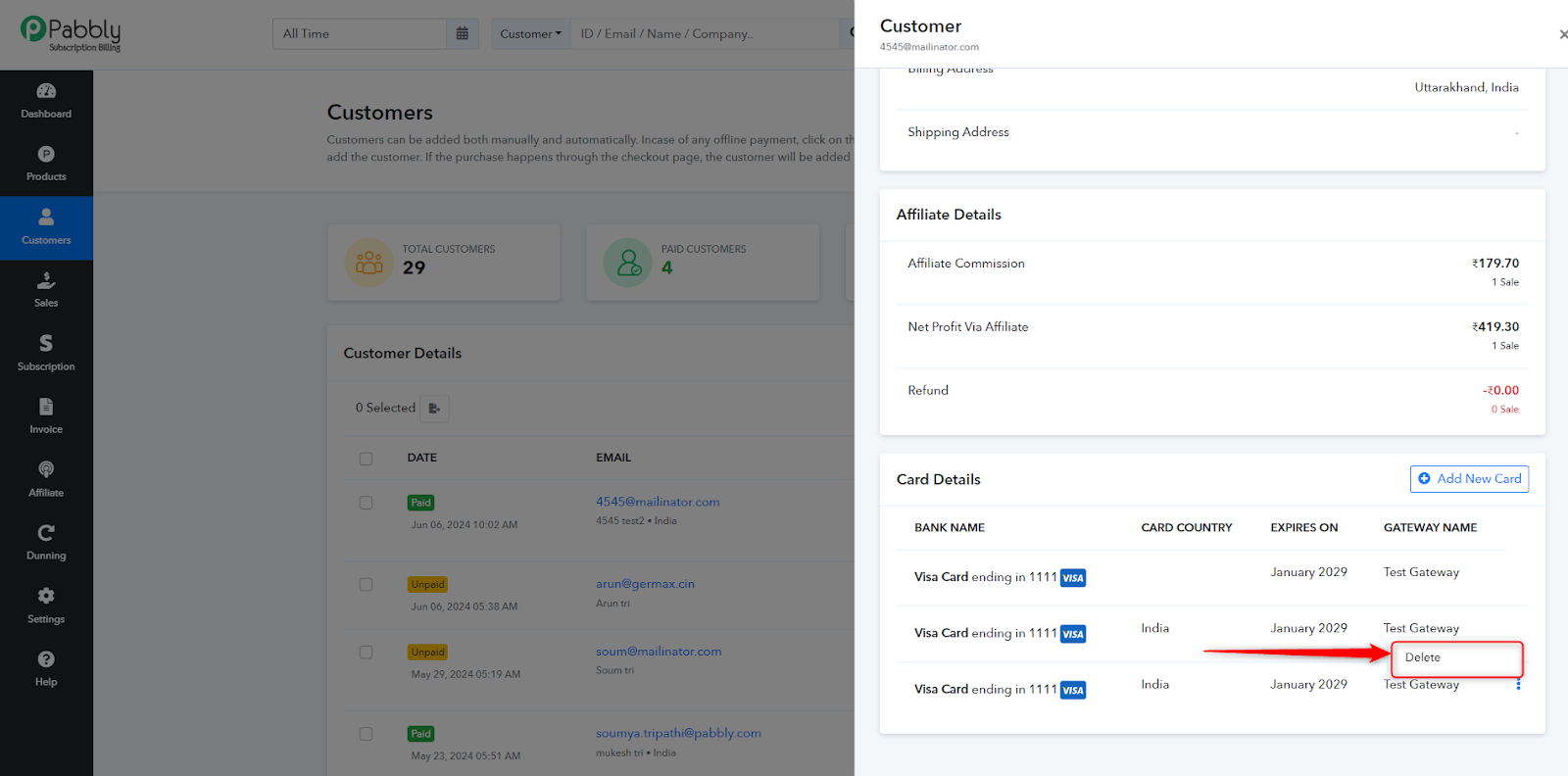This screenshot has width=1568, height=776.
Task: Expand the Customer search filter dropdown
Action: click(x=531, y=33)
